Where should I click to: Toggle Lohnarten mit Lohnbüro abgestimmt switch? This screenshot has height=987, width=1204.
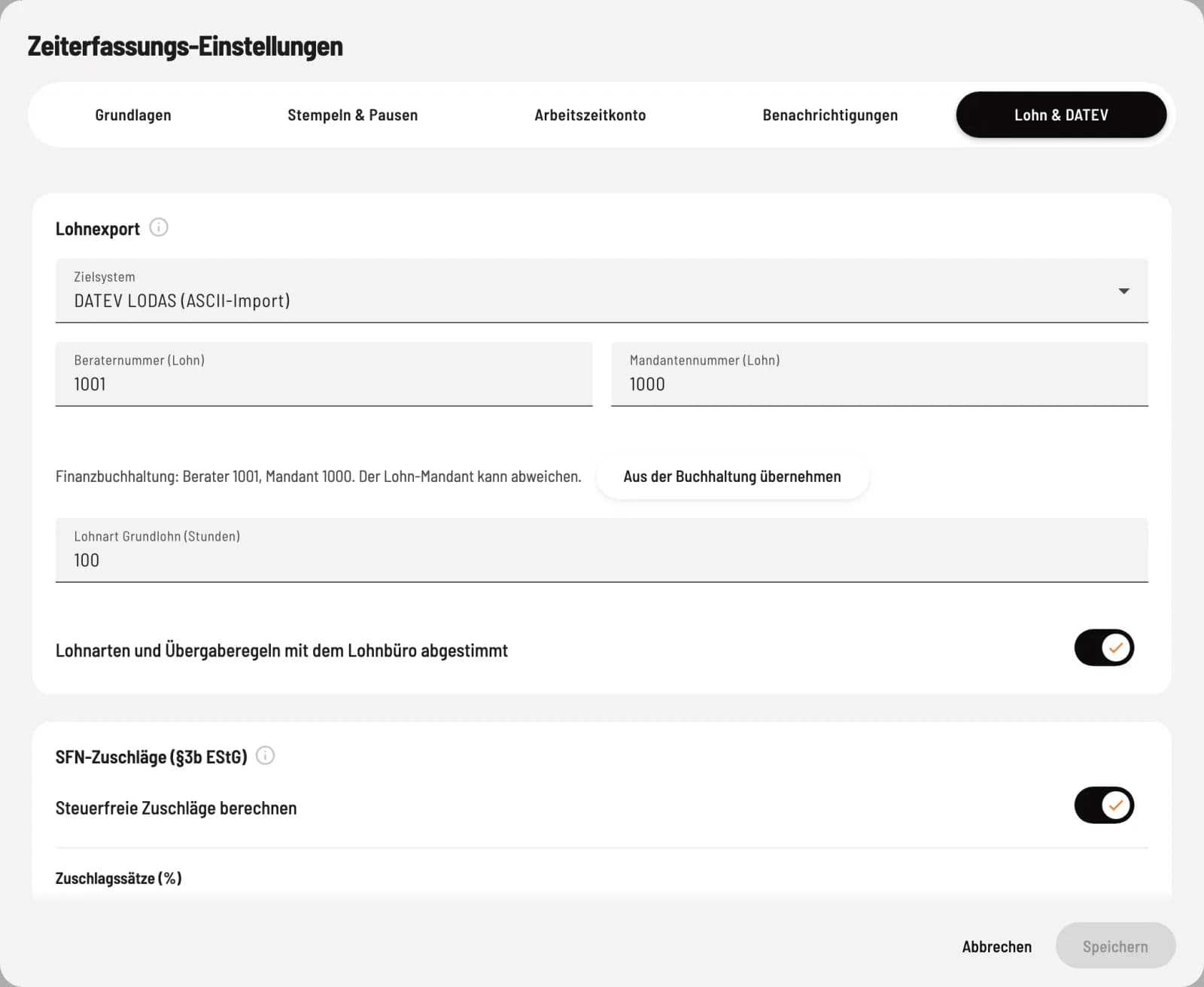coord(1104,648)
